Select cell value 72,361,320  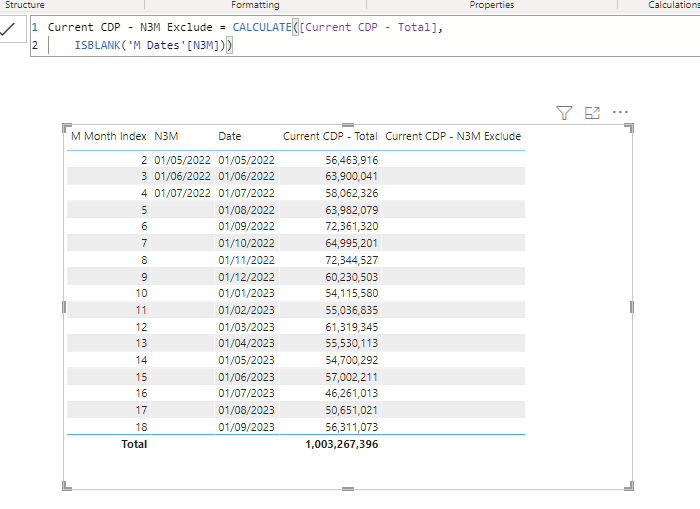point(351,226)
